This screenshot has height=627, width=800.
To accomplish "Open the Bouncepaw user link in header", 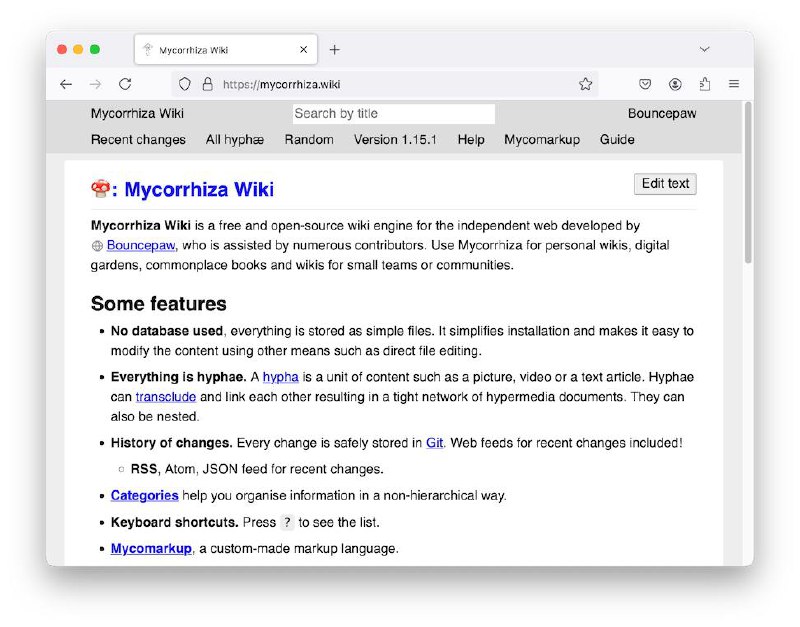I will tap(662, 113).
